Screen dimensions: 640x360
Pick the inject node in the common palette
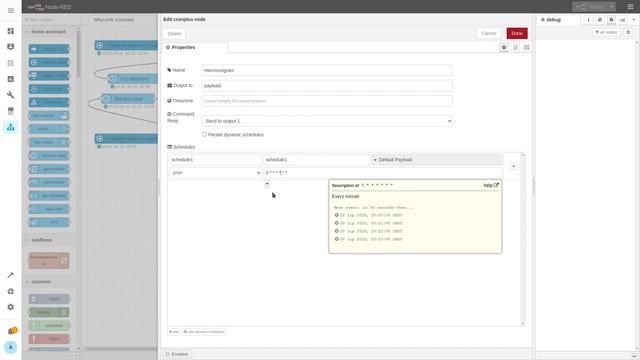(49, 299)
